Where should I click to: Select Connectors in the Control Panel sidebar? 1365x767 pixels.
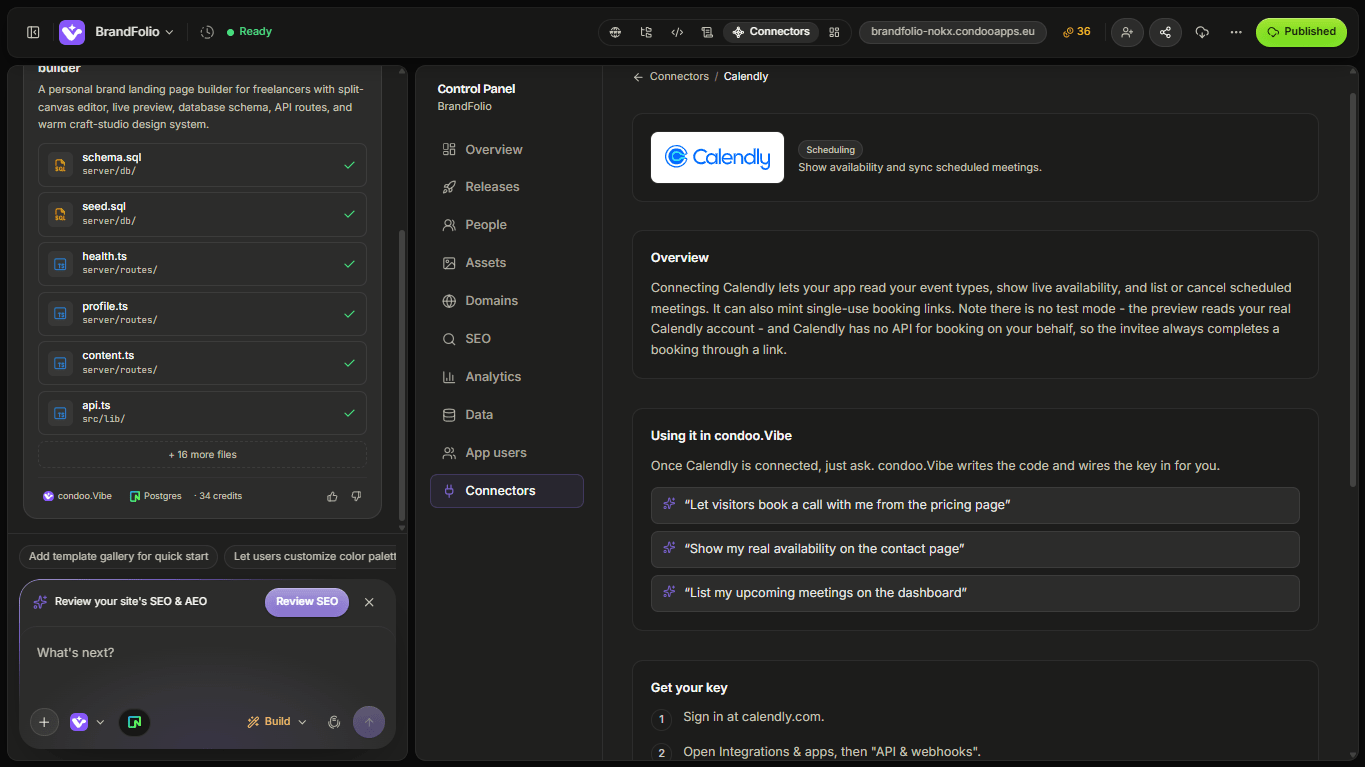click(507, 491)
